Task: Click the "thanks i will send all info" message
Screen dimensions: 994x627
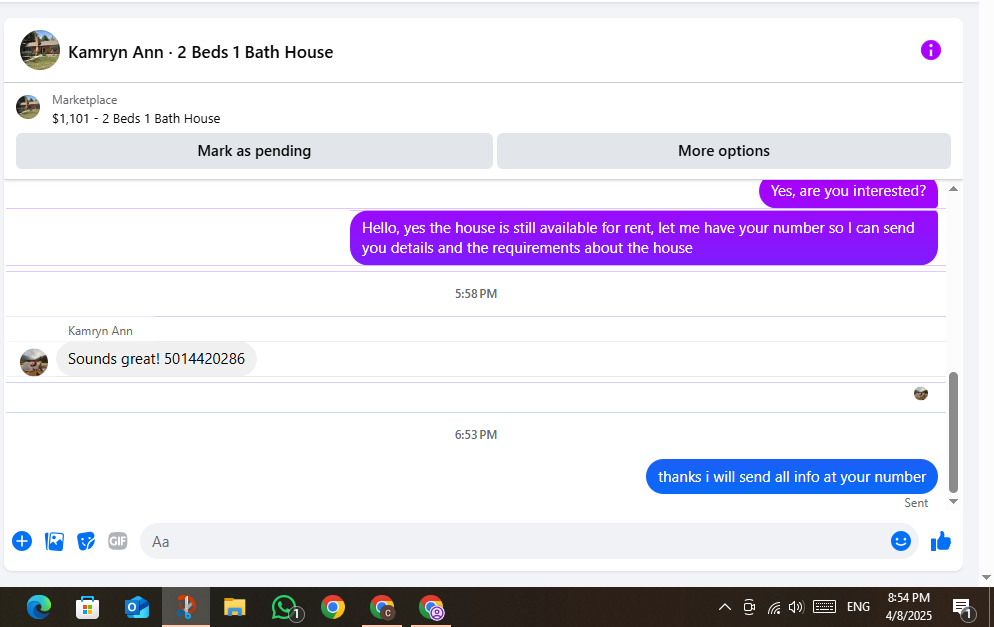Action: pos(792,477)
